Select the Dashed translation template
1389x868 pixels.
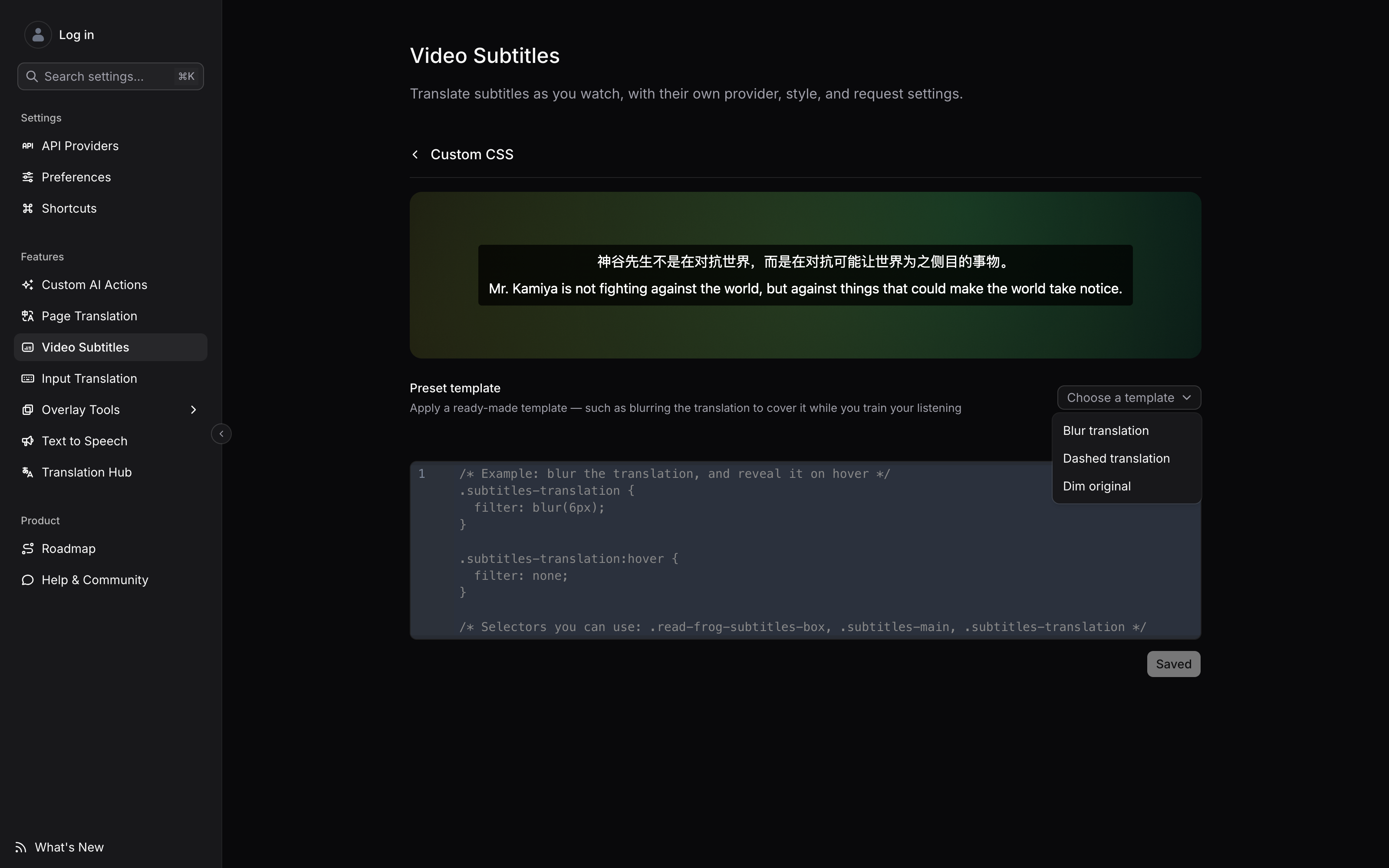pos(1127,459)
